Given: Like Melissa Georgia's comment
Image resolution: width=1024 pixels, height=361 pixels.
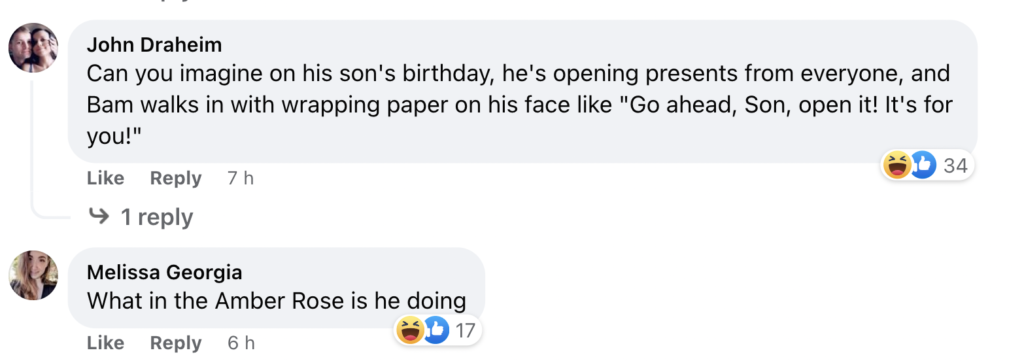Looking at the screenshot, I should tap(105, 343).
